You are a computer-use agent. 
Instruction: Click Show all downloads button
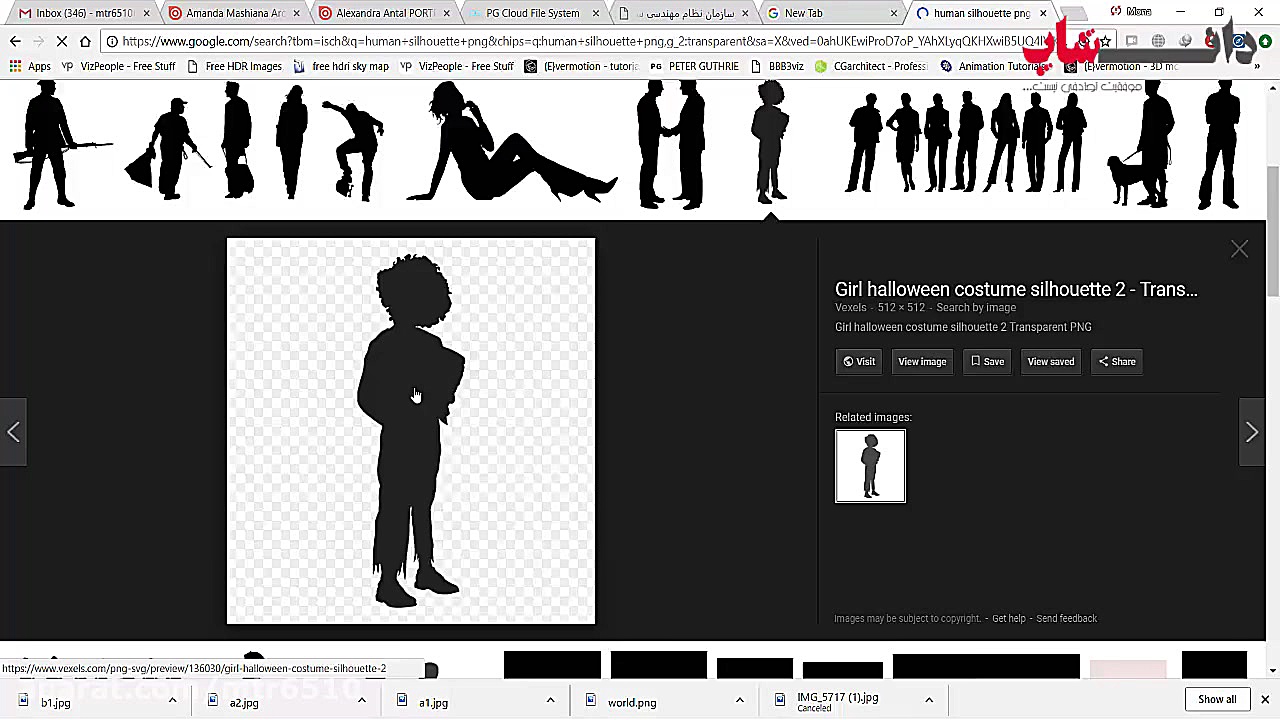pos(1217,699)
